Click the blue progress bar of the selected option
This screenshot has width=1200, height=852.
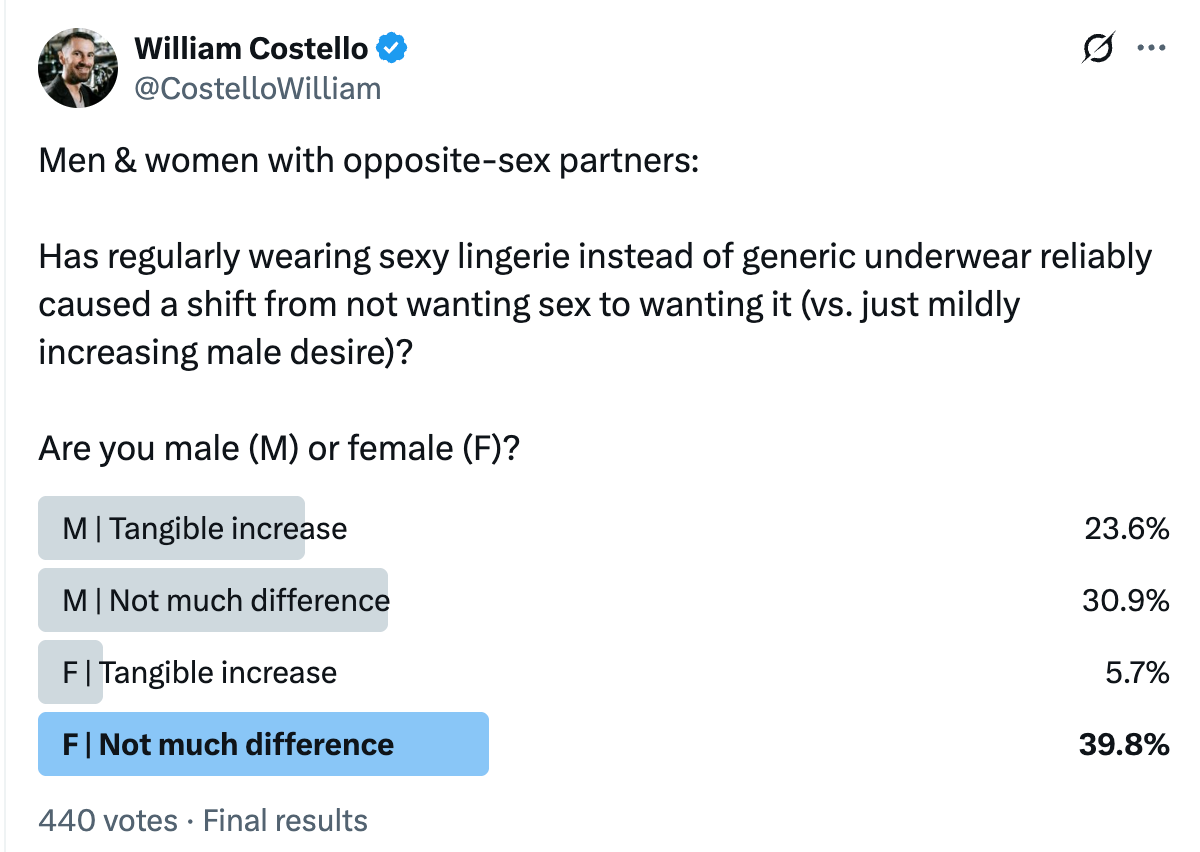(x=263, y=744)
